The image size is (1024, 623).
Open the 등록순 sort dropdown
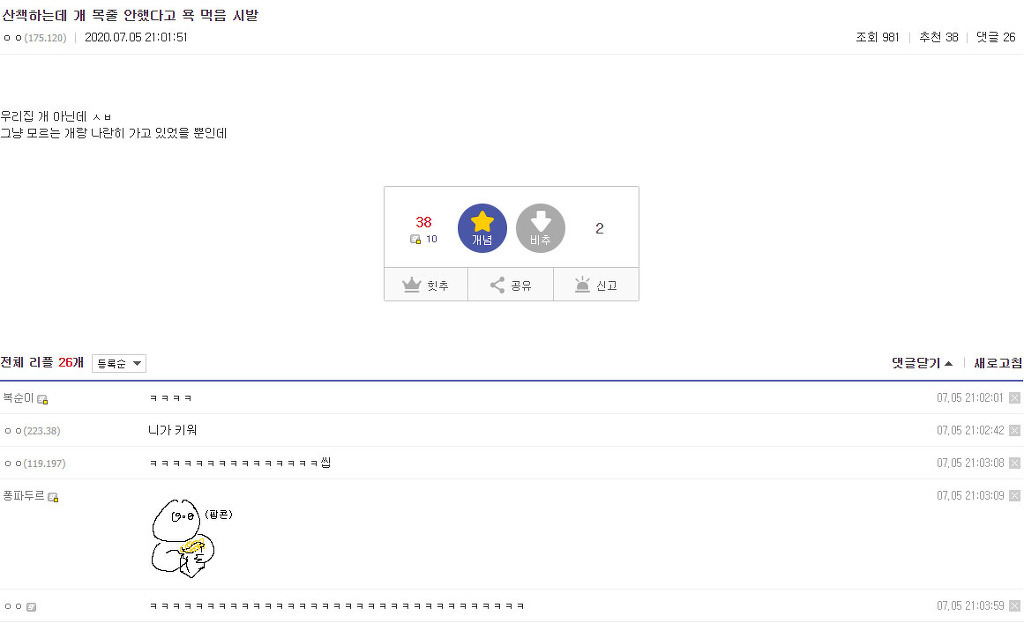(x=119, y=363)
